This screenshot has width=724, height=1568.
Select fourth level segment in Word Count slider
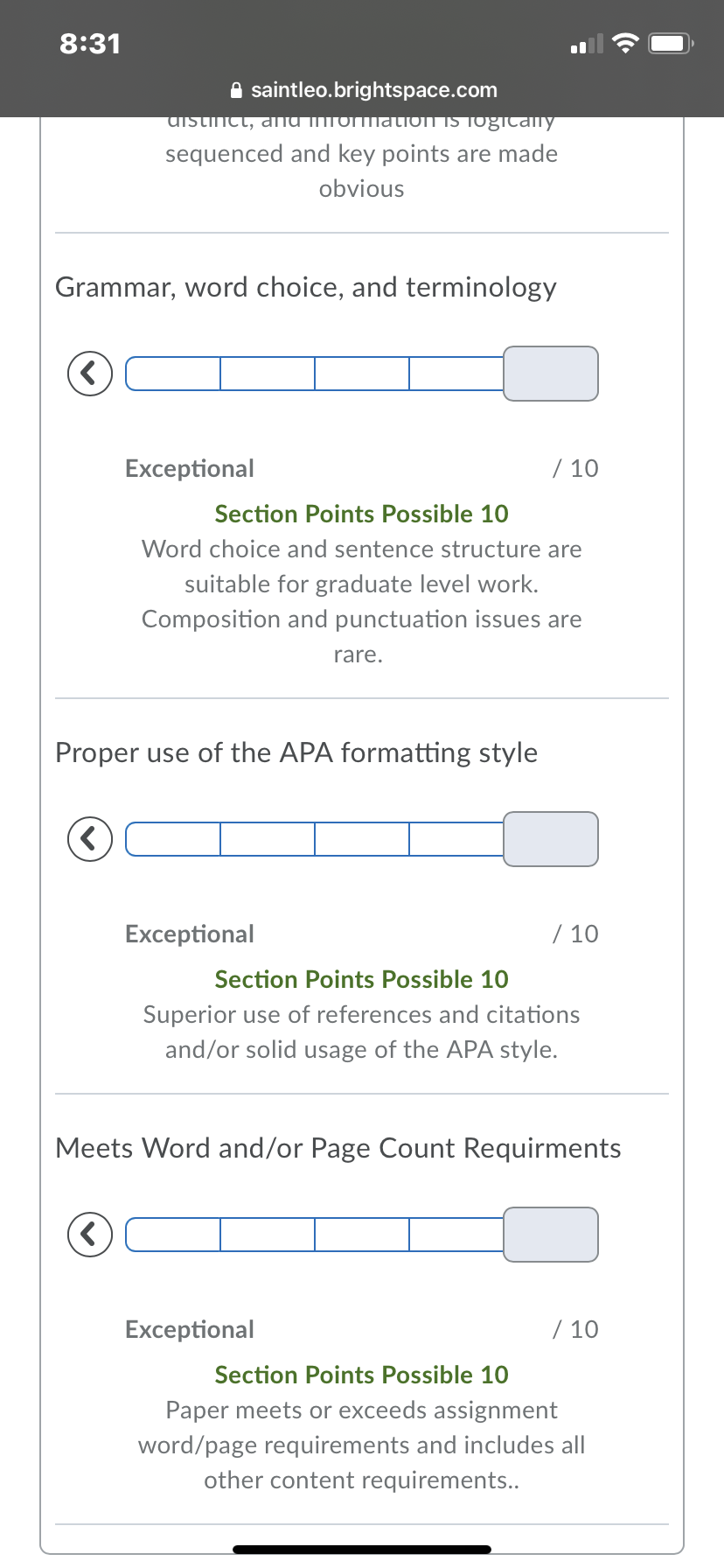tap(456, 1235)
